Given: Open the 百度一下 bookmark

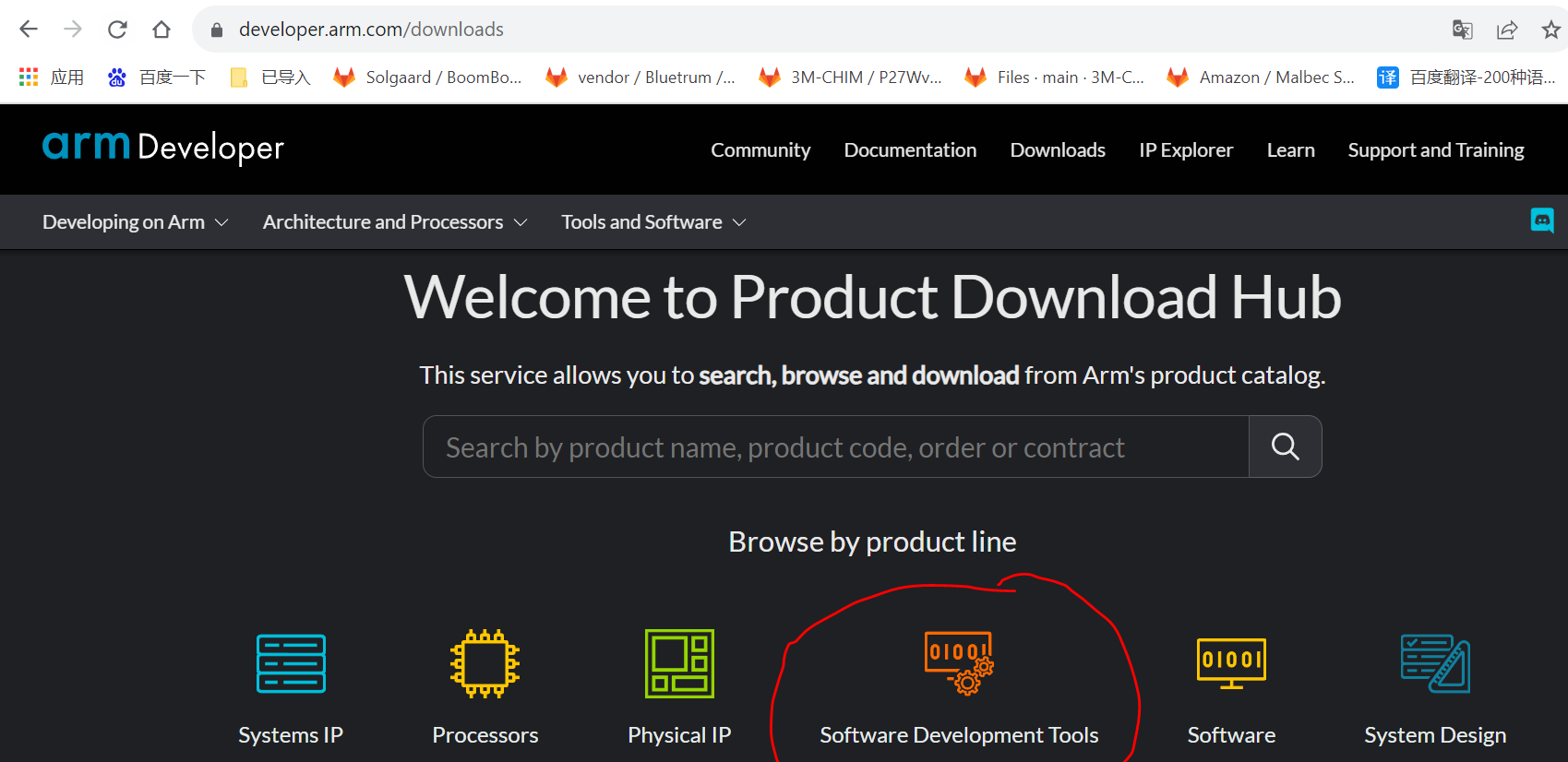Looking at the screenshot, I should pyautogui.click(x=157, y=77).
